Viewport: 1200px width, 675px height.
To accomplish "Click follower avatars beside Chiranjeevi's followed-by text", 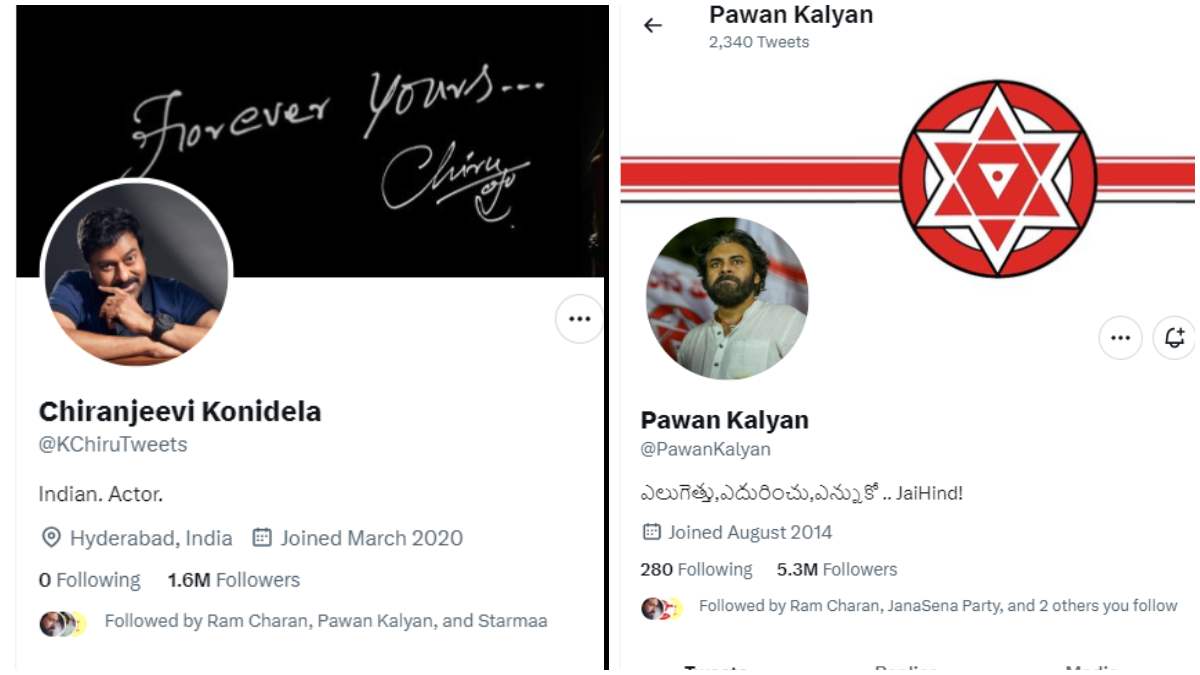I will click(62, 623).
